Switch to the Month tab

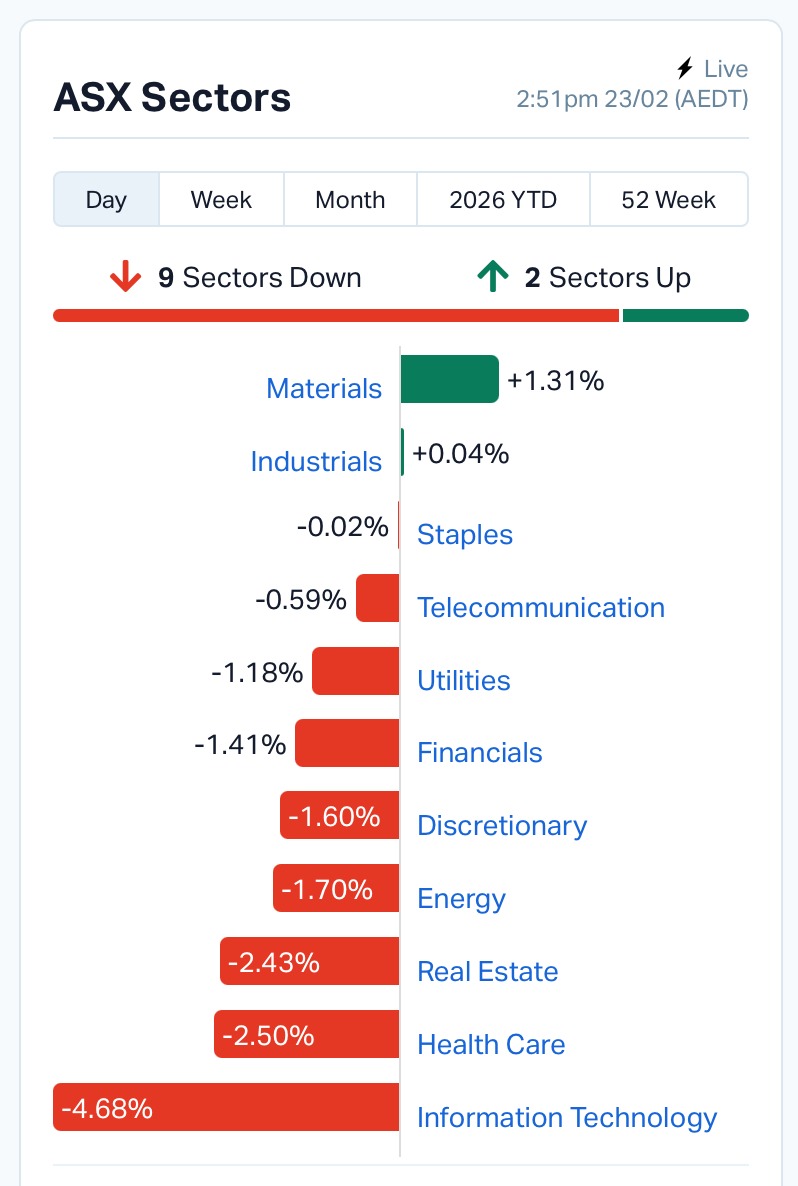tap(350, 199)
